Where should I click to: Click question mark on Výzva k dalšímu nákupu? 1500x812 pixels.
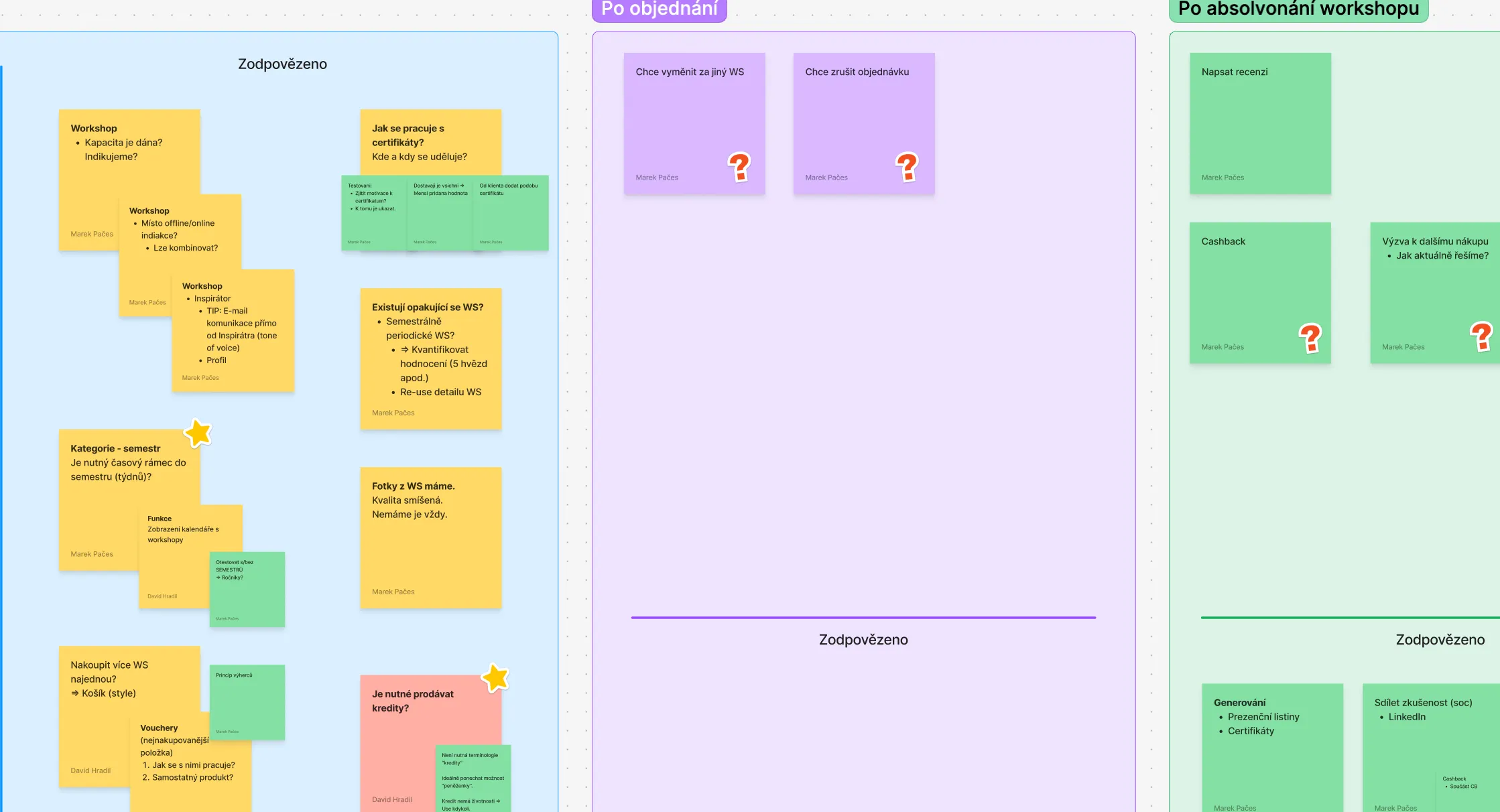[x=1481, y=336]
